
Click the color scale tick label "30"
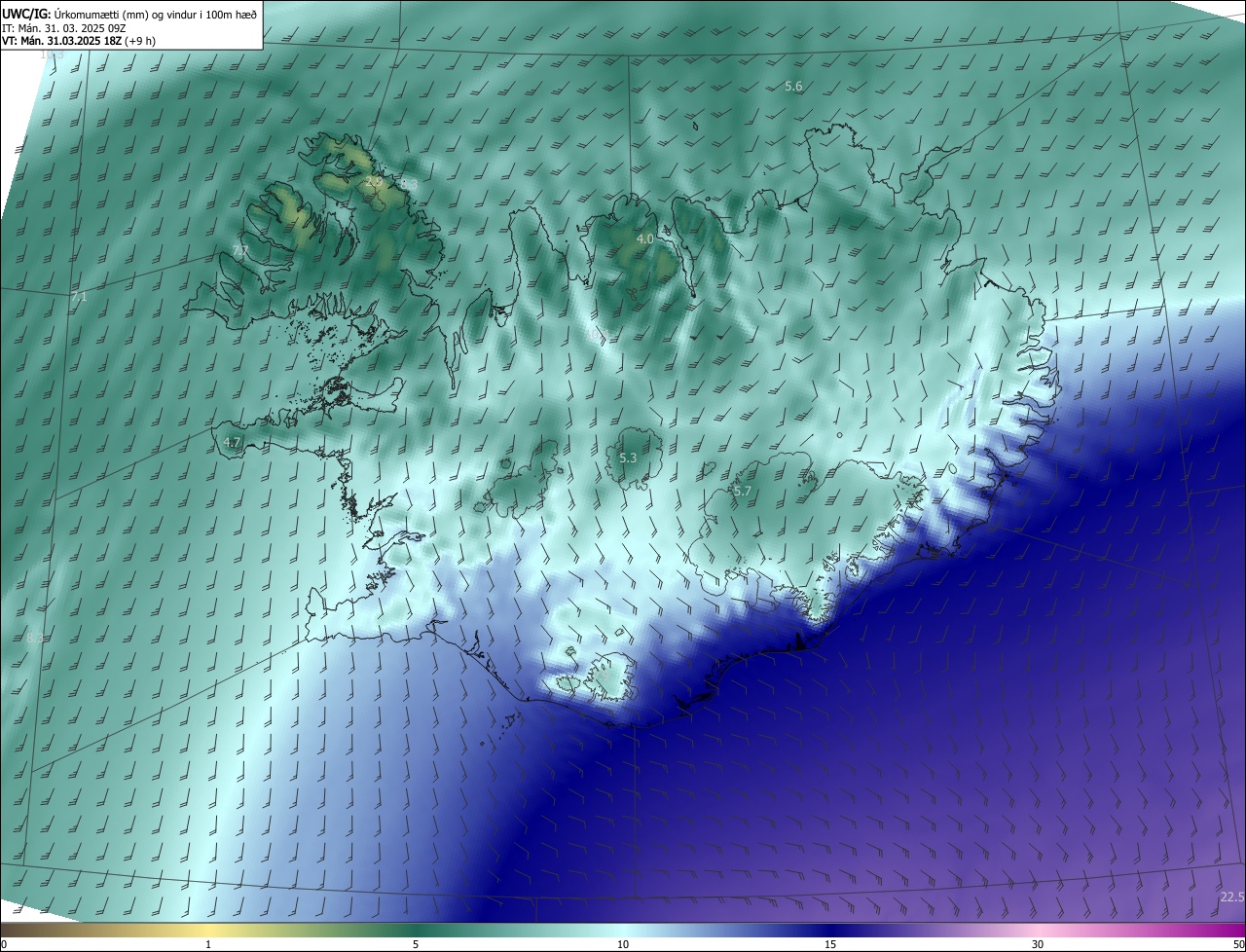point(1038,944)
